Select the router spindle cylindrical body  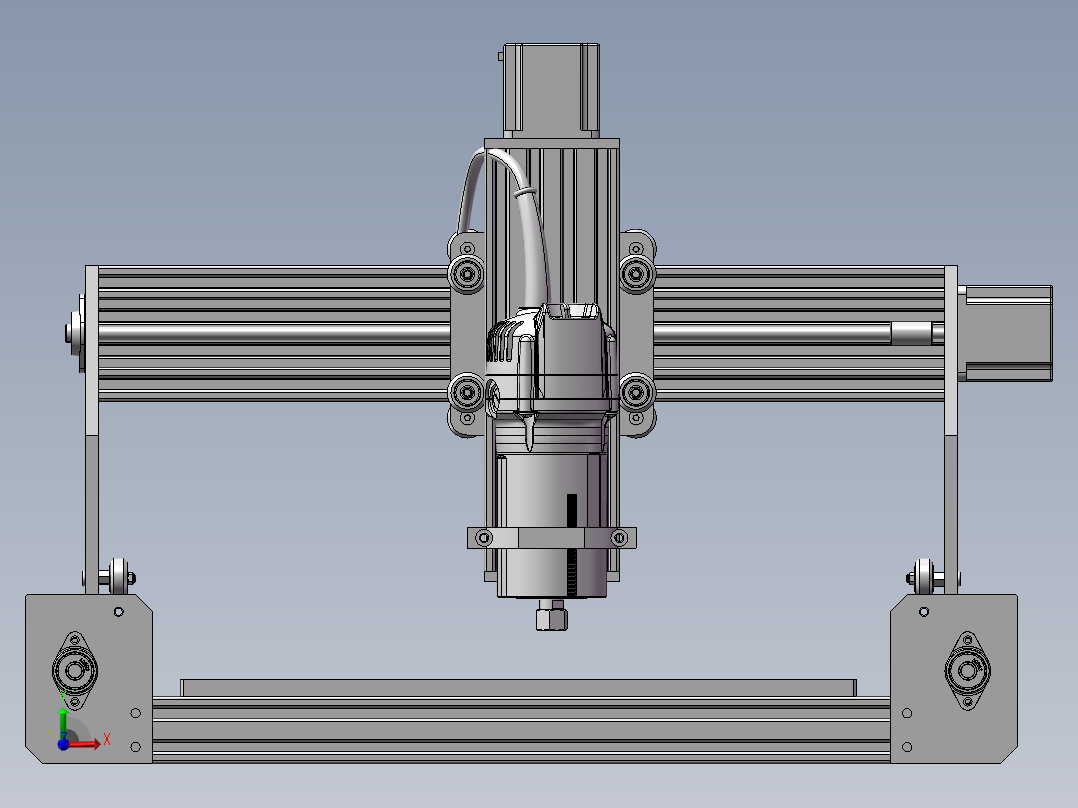551,526
